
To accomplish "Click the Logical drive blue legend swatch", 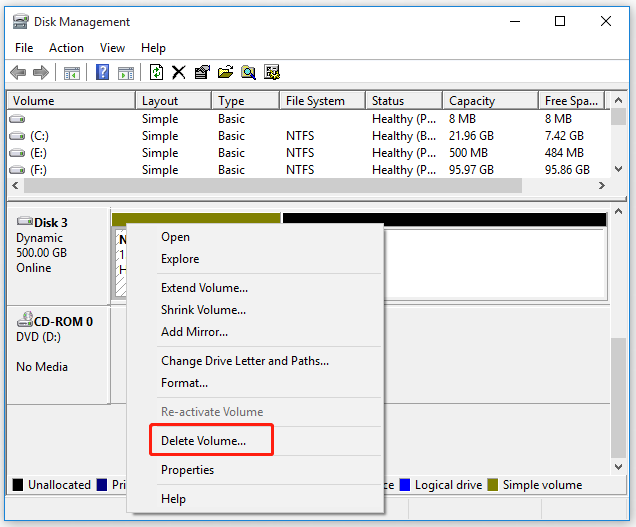I will (405, 485).
